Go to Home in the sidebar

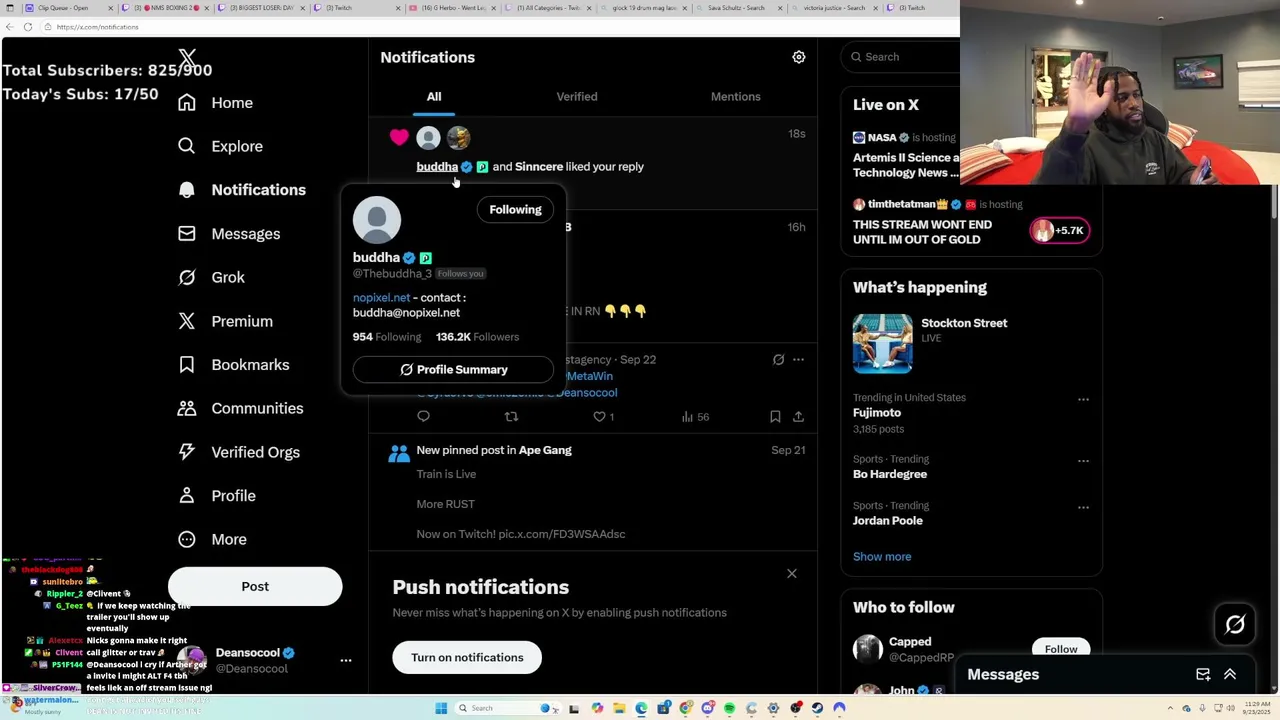(x=216, y=103)
